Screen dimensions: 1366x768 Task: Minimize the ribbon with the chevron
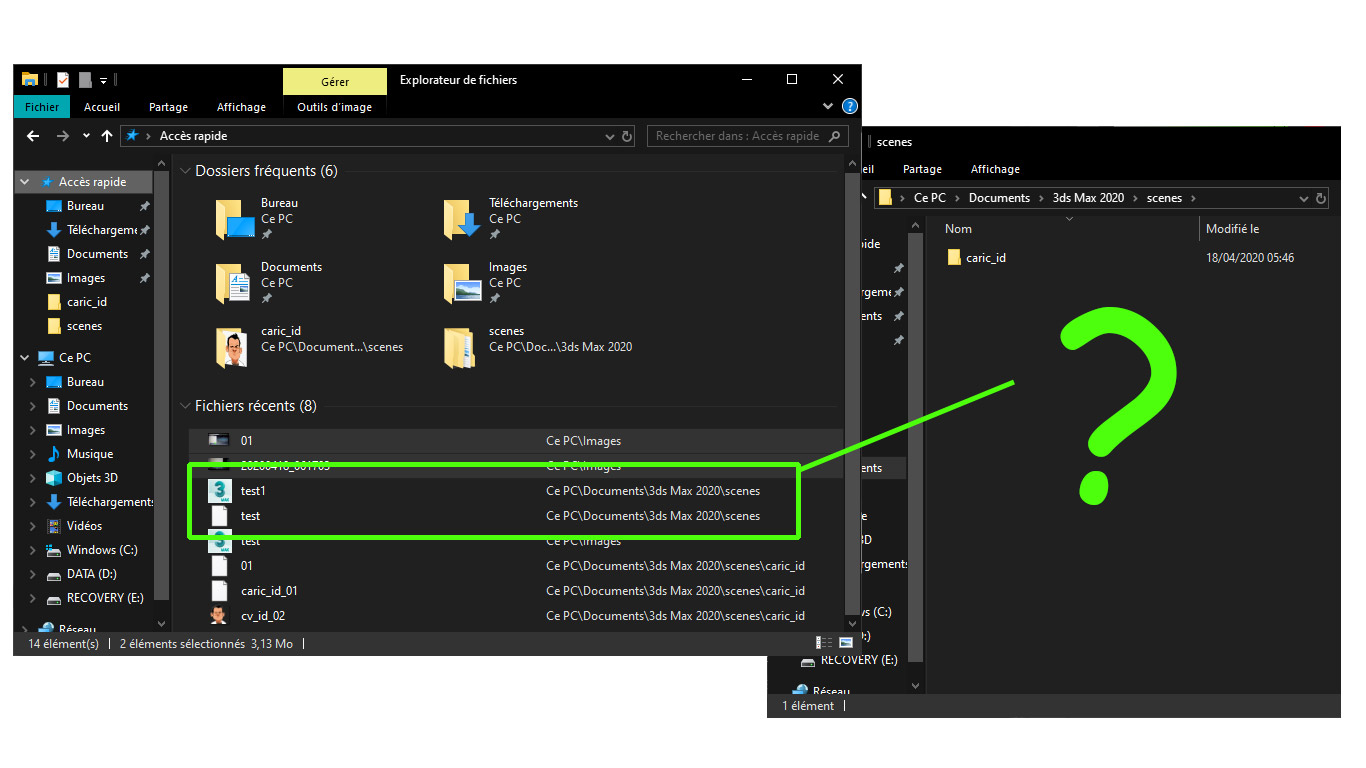(828, 106)
